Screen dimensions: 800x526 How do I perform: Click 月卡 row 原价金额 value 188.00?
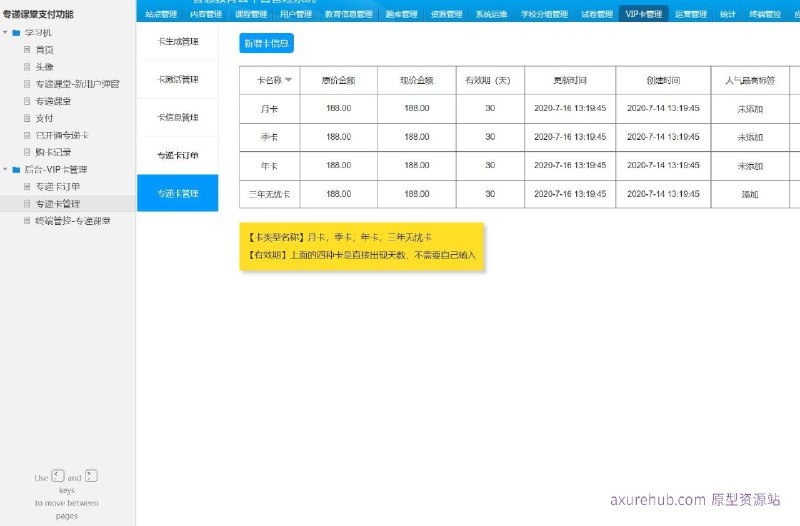click(x=339, y=108)
